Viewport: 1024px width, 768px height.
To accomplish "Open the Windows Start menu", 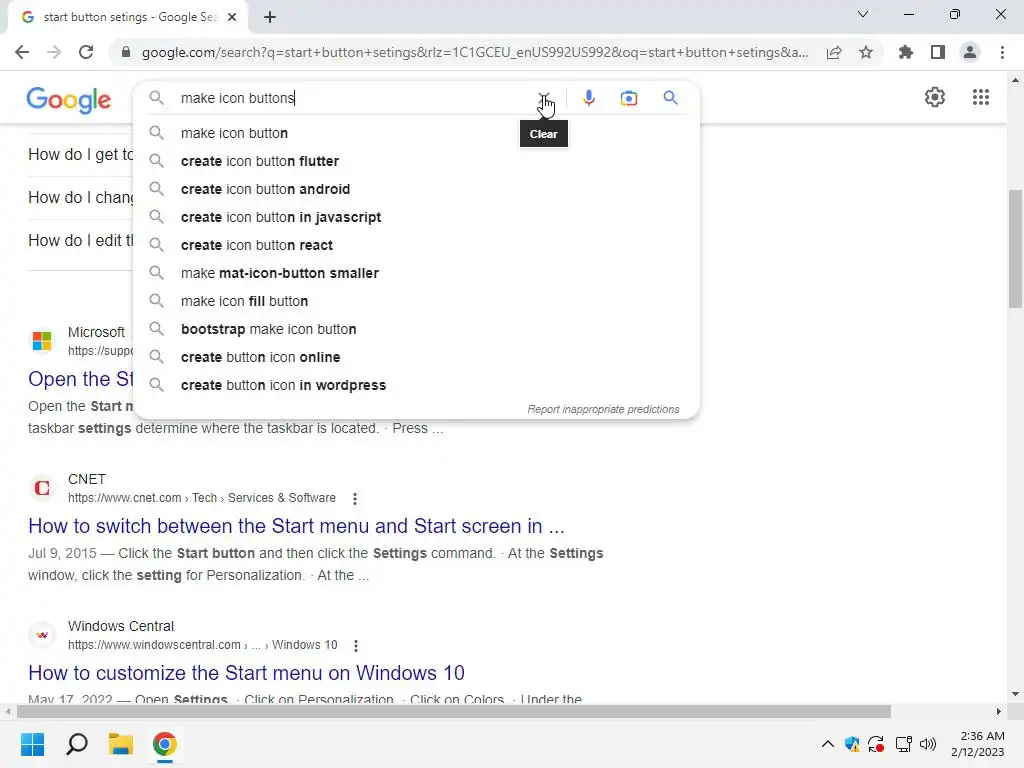I will 32,744.
